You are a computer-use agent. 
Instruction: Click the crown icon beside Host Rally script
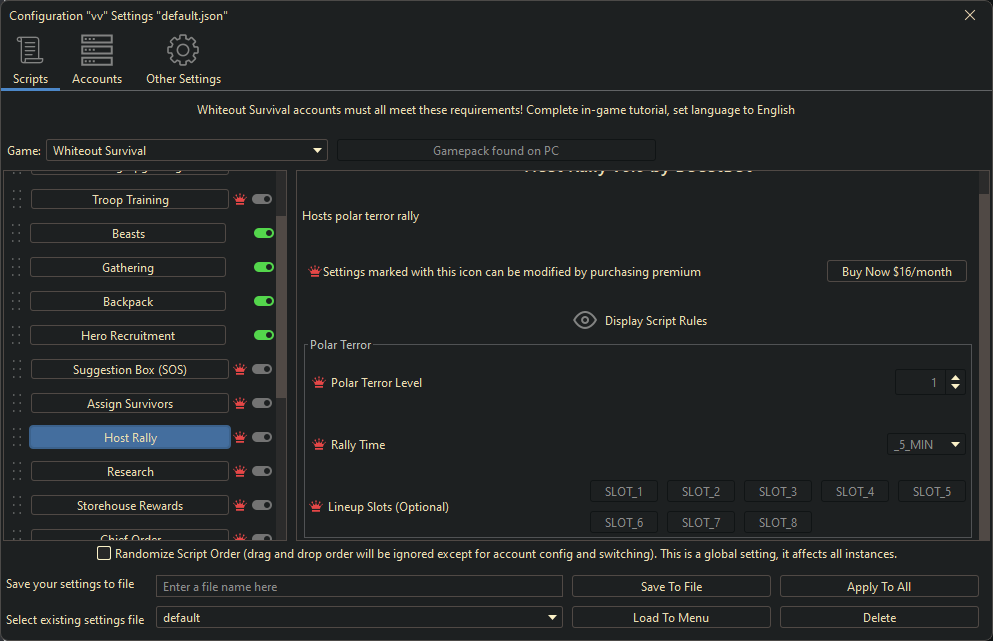(x=240, y=437)
